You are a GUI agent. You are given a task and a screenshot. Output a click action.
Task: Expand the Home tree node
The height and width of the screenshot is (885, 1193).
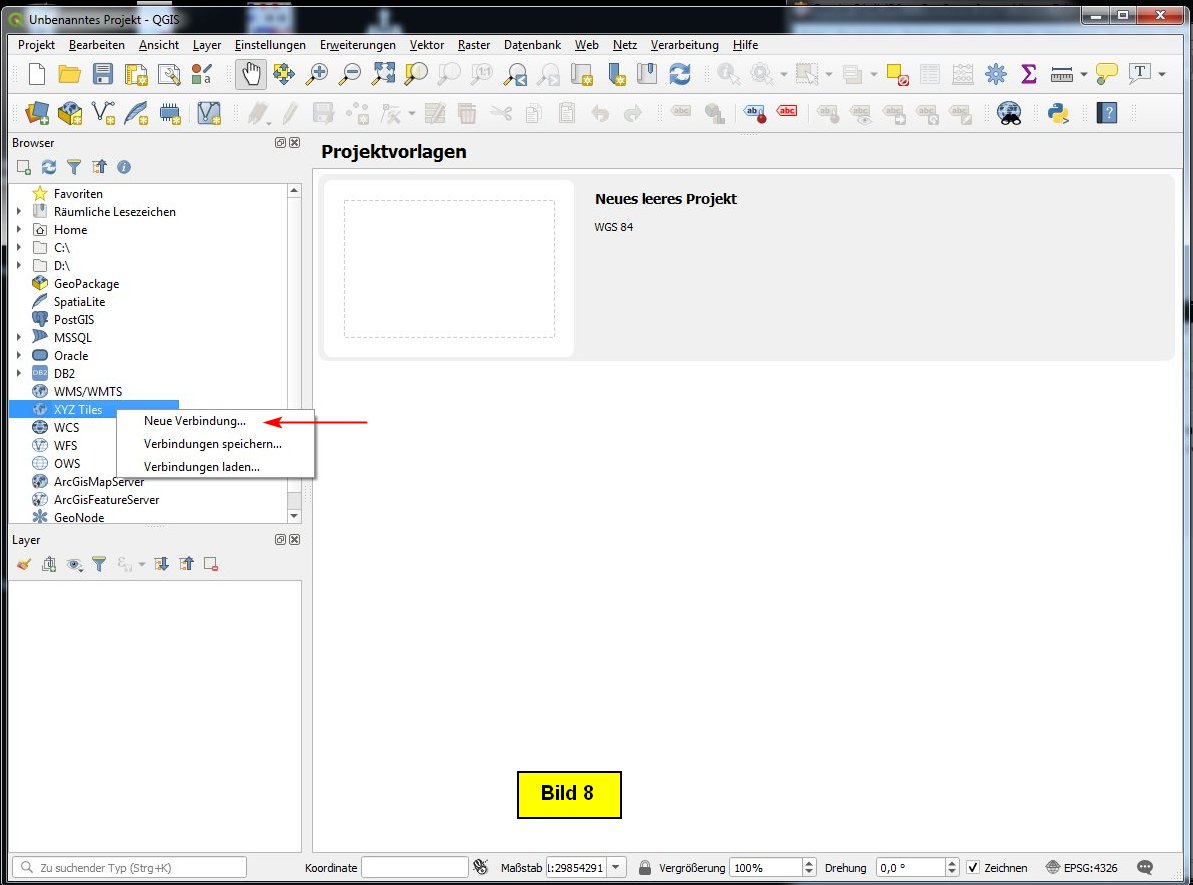[x=19, y=230]
